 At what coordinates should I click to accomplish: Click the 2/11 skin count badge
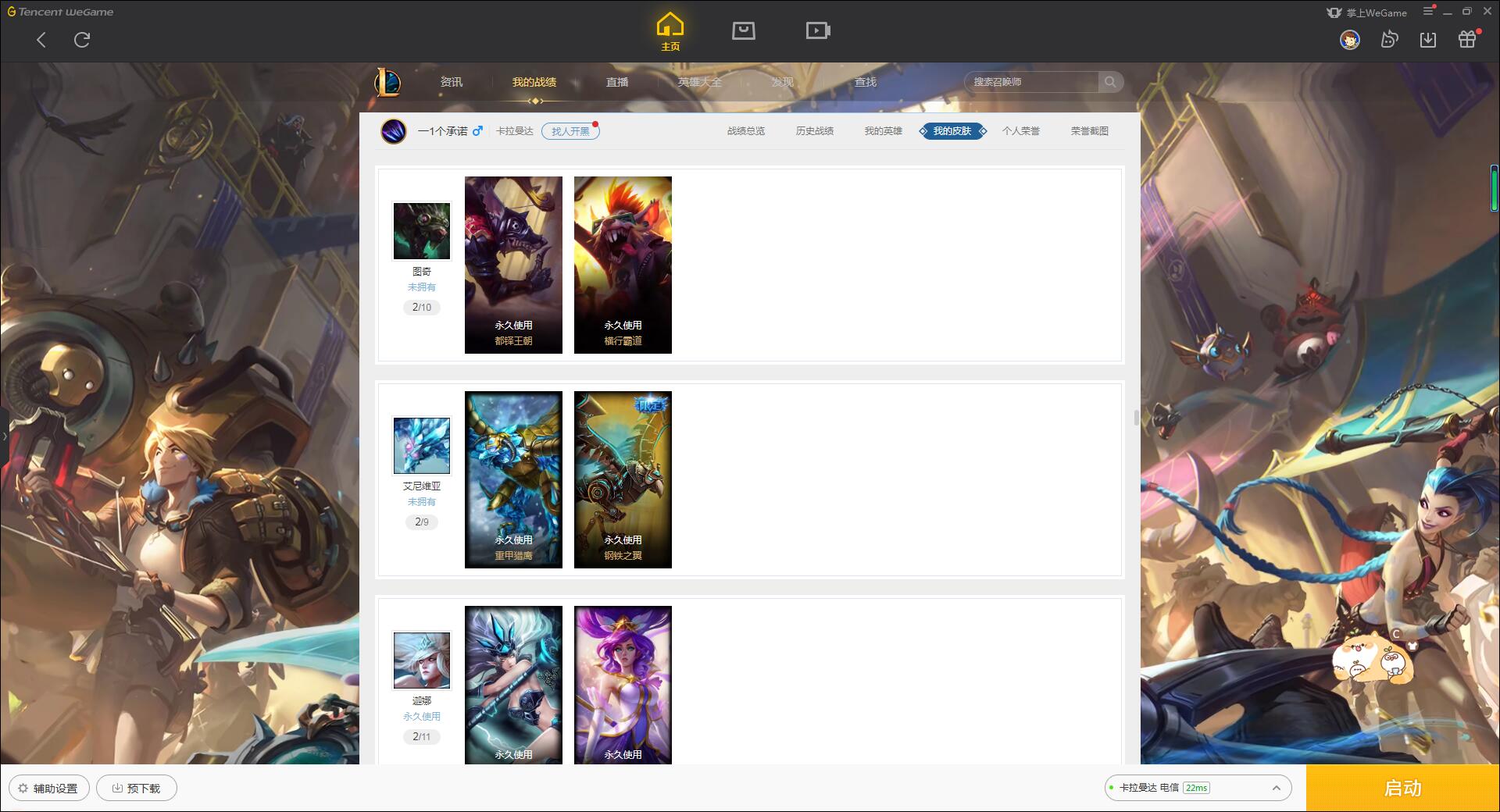click(x=422, y=737)
